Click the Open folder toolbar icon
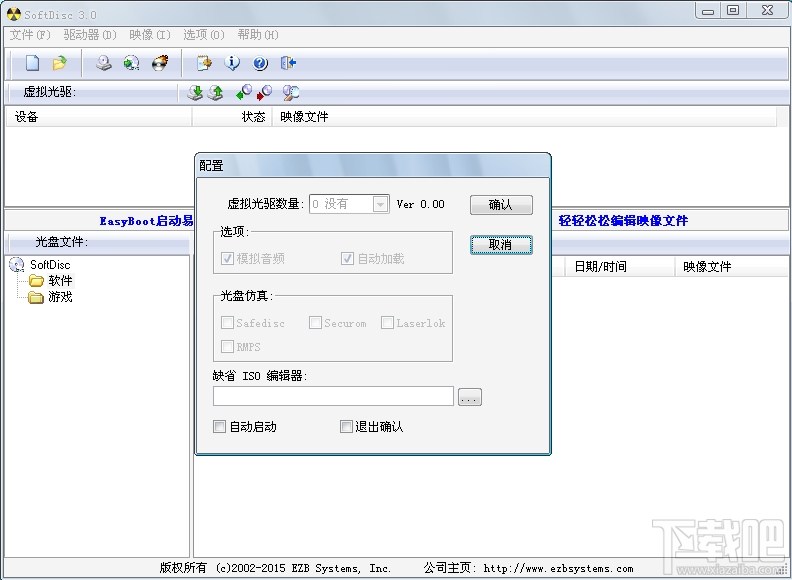The height and width of the screenshot is (580, 792). 60,63
